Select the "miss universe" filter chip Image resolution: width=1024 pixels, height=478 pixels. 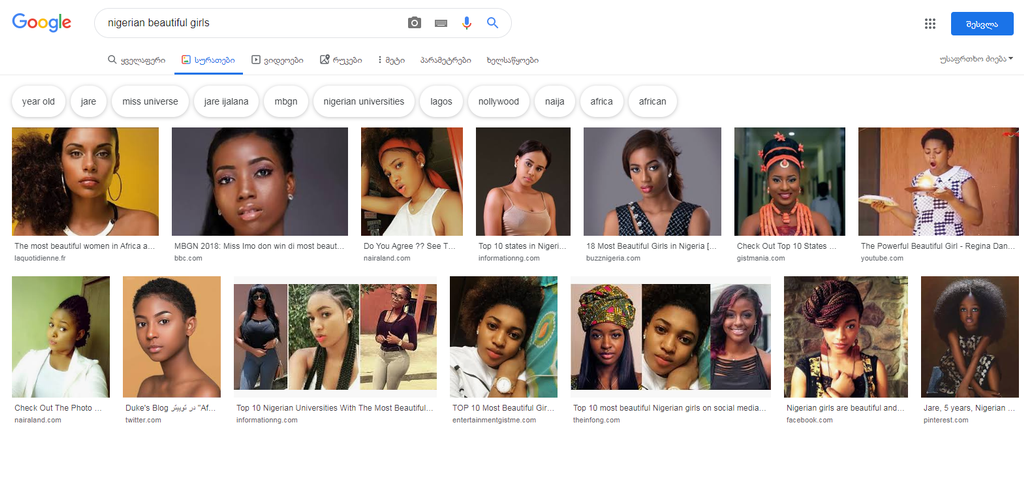[150, 101]
